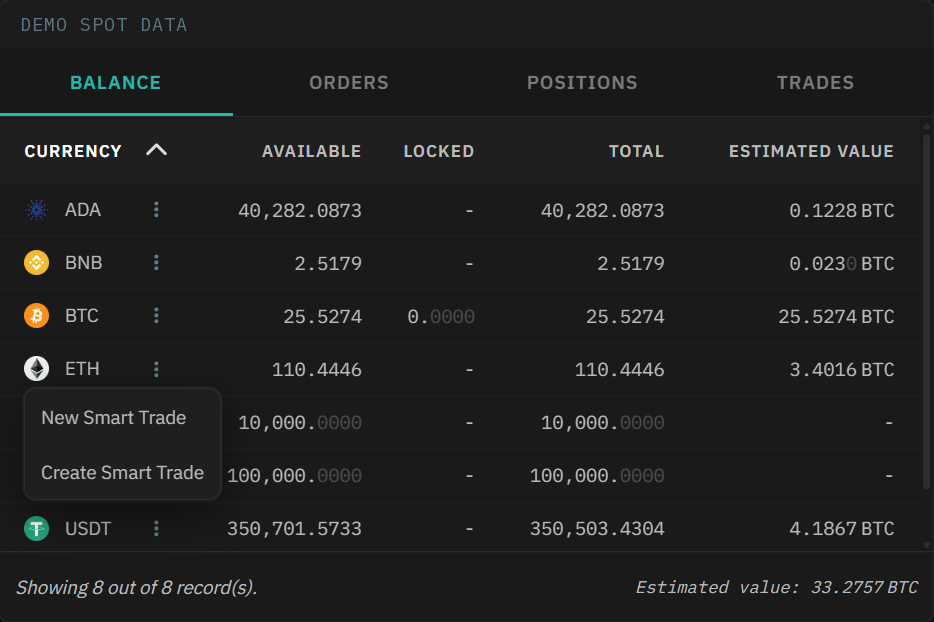The height and width of the screenshot is (622, 934).
Task: Sort by AVAILABLE column header
Action: pos(312,151)
